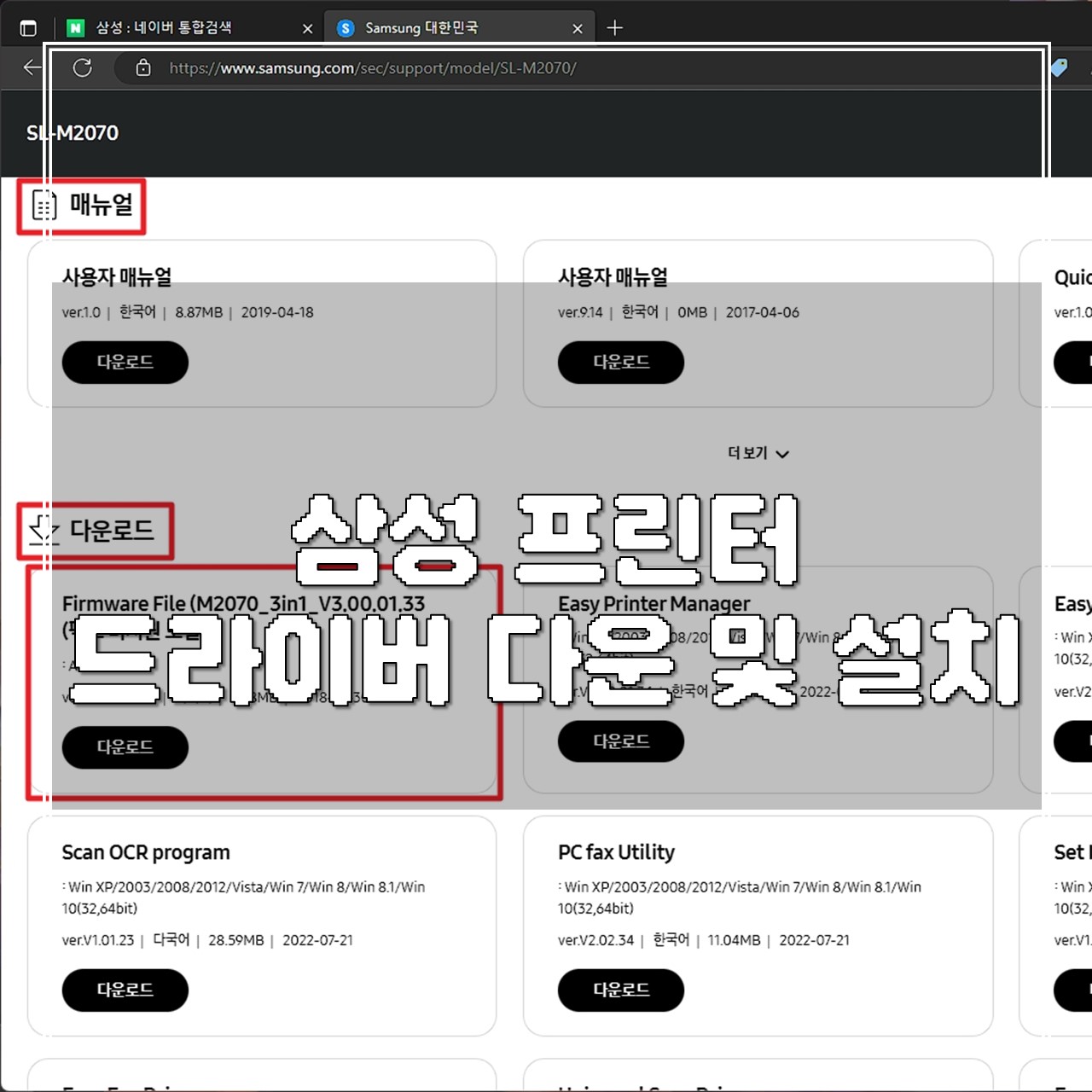
Task: Click ver.V1.01.23 version text
Action: pyautogui.click(x=98, y=940)
